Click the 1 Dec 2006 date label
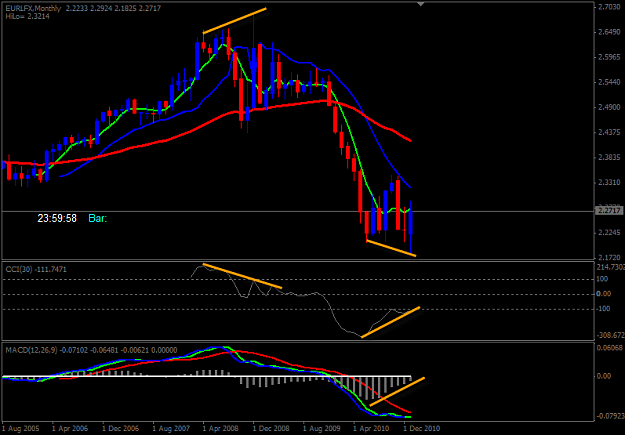 coord(120,429)
